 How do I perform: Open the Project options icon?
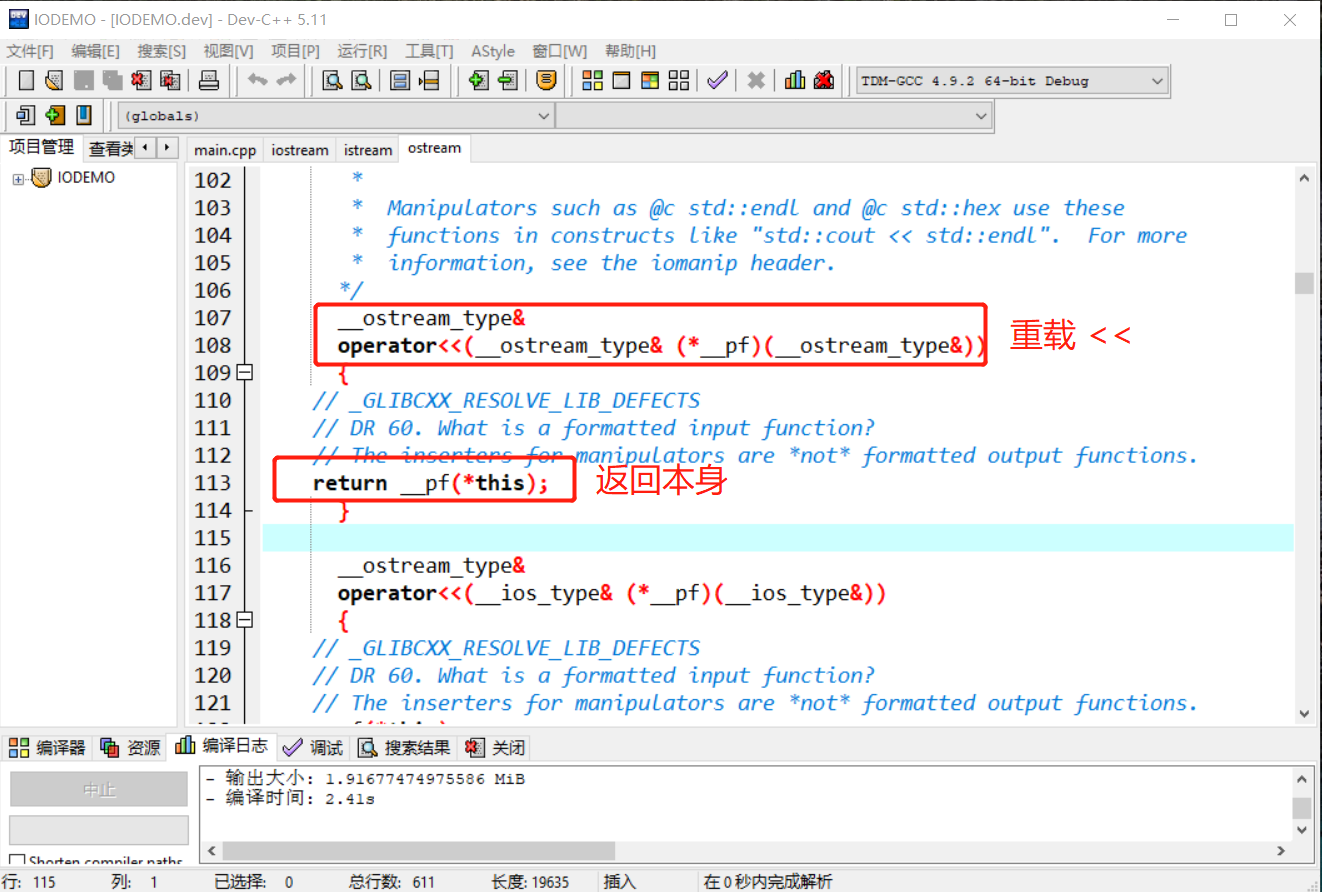[546, 81]
